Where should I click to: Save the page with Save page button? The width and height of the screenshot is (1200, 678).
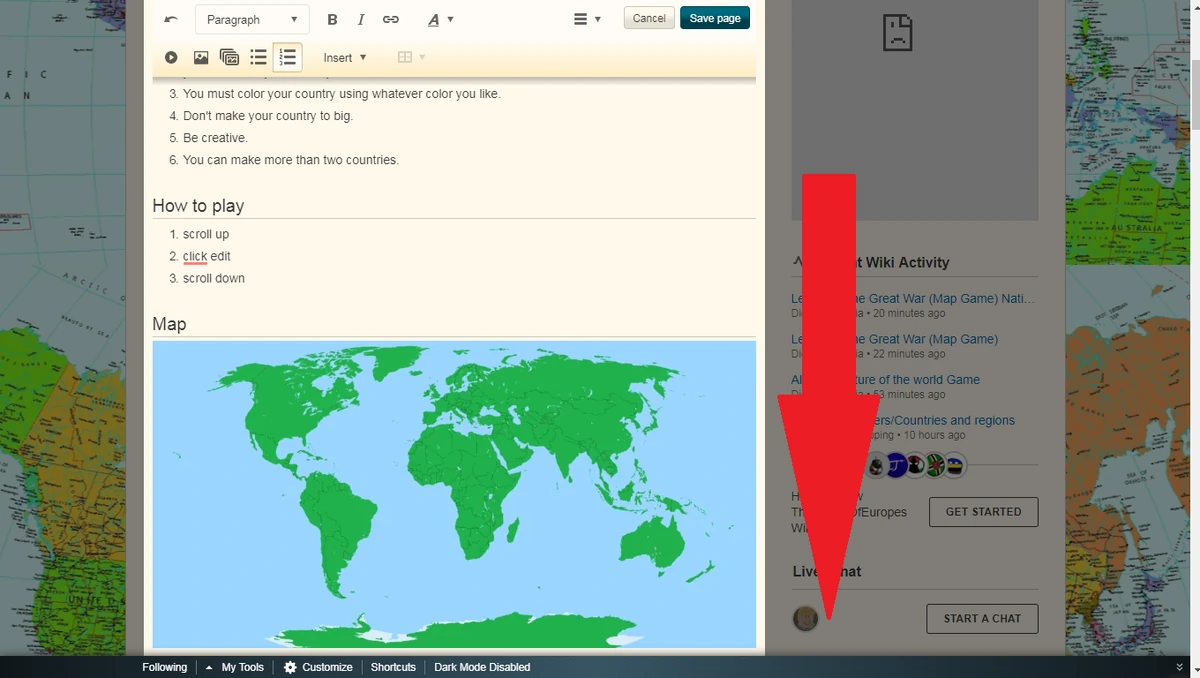tap(714, 18)
